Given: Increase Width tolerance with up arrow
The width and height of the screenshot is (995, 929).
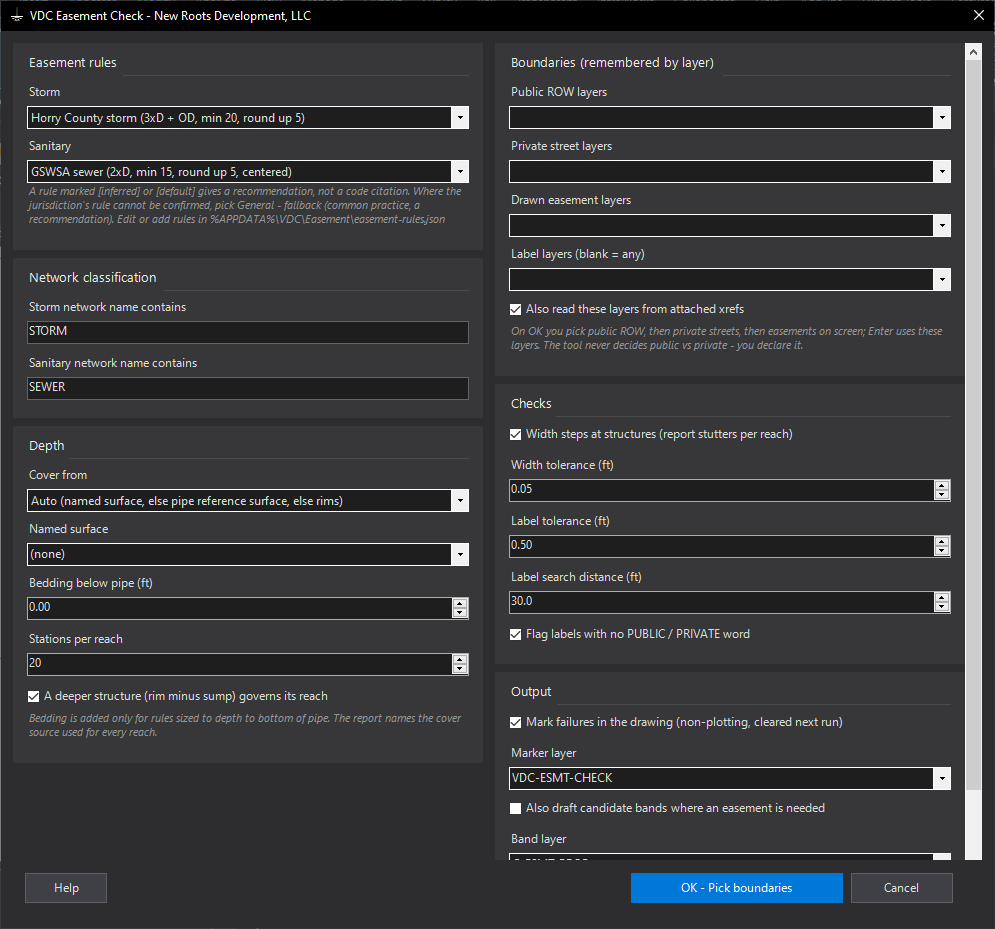Looking at the screenshot, I should 942,485.
